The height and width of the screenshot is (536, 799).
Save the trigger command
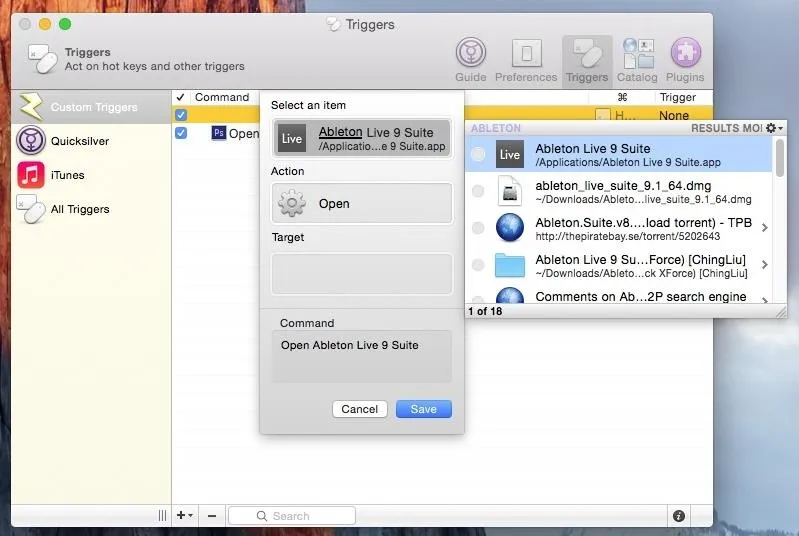(423, 409)
